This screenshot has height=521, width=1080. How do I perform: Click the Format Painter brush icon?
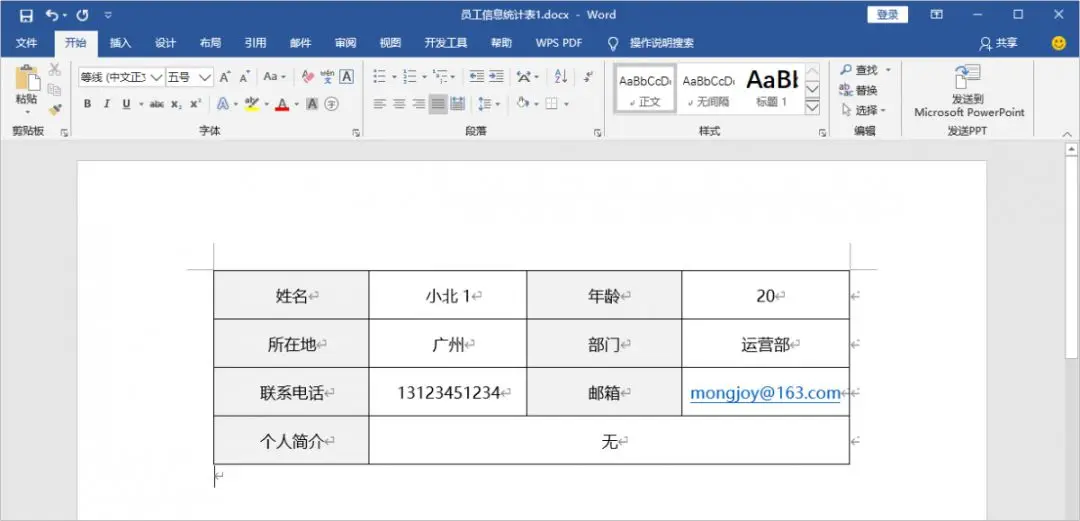(55, 110)
